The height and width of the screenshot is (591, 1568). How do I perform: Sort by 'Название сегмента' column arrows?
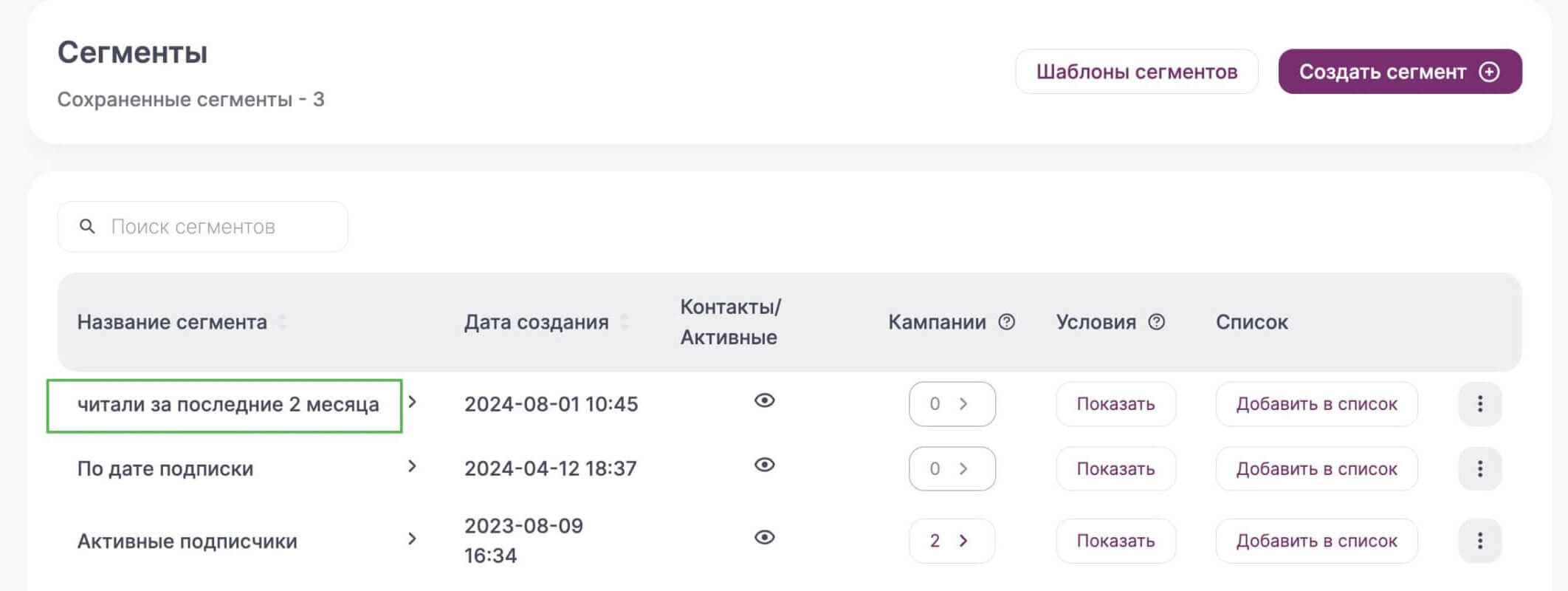282,322
